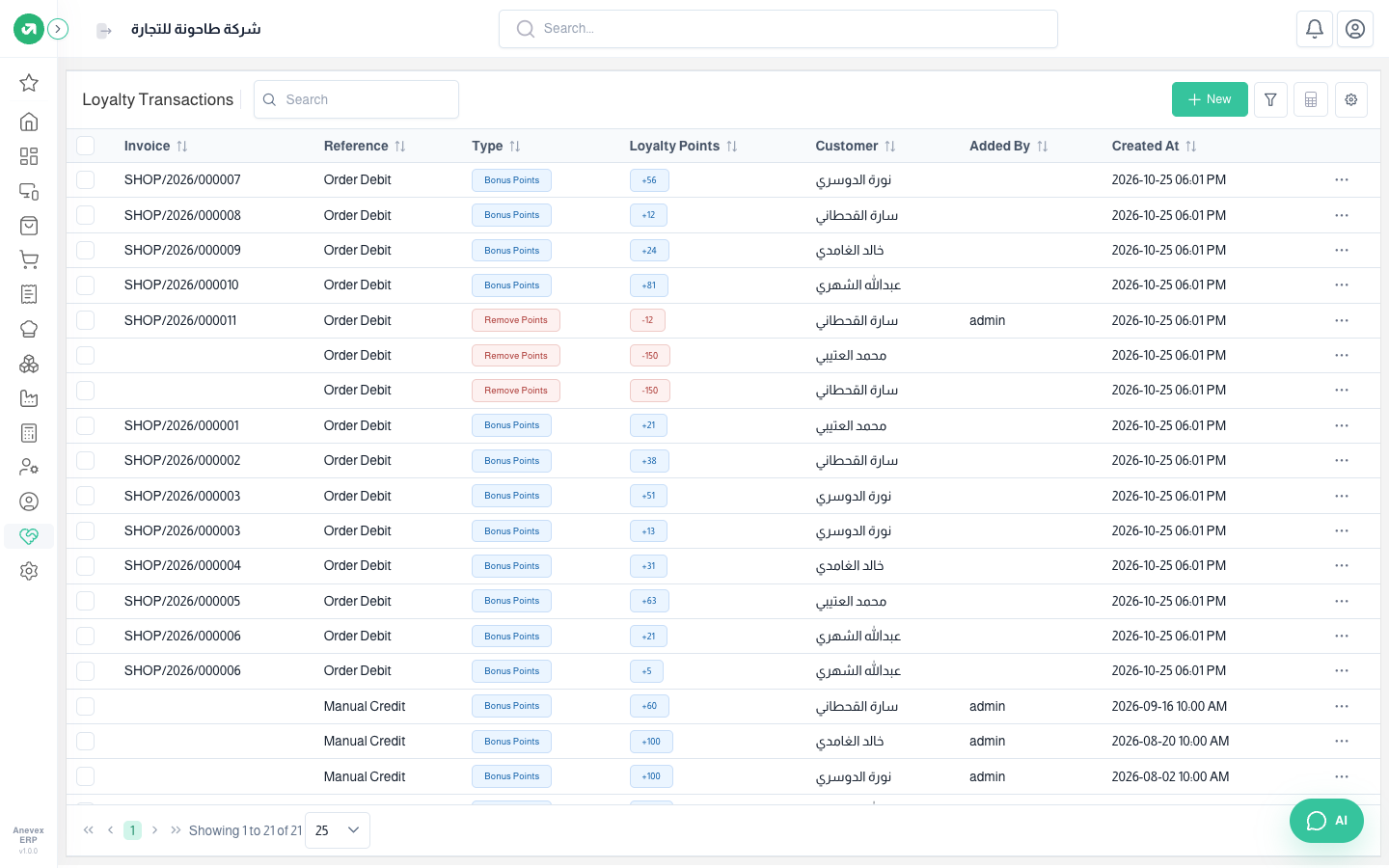Open the AI chat button
1389x868 pixels.
(1326, 821)
